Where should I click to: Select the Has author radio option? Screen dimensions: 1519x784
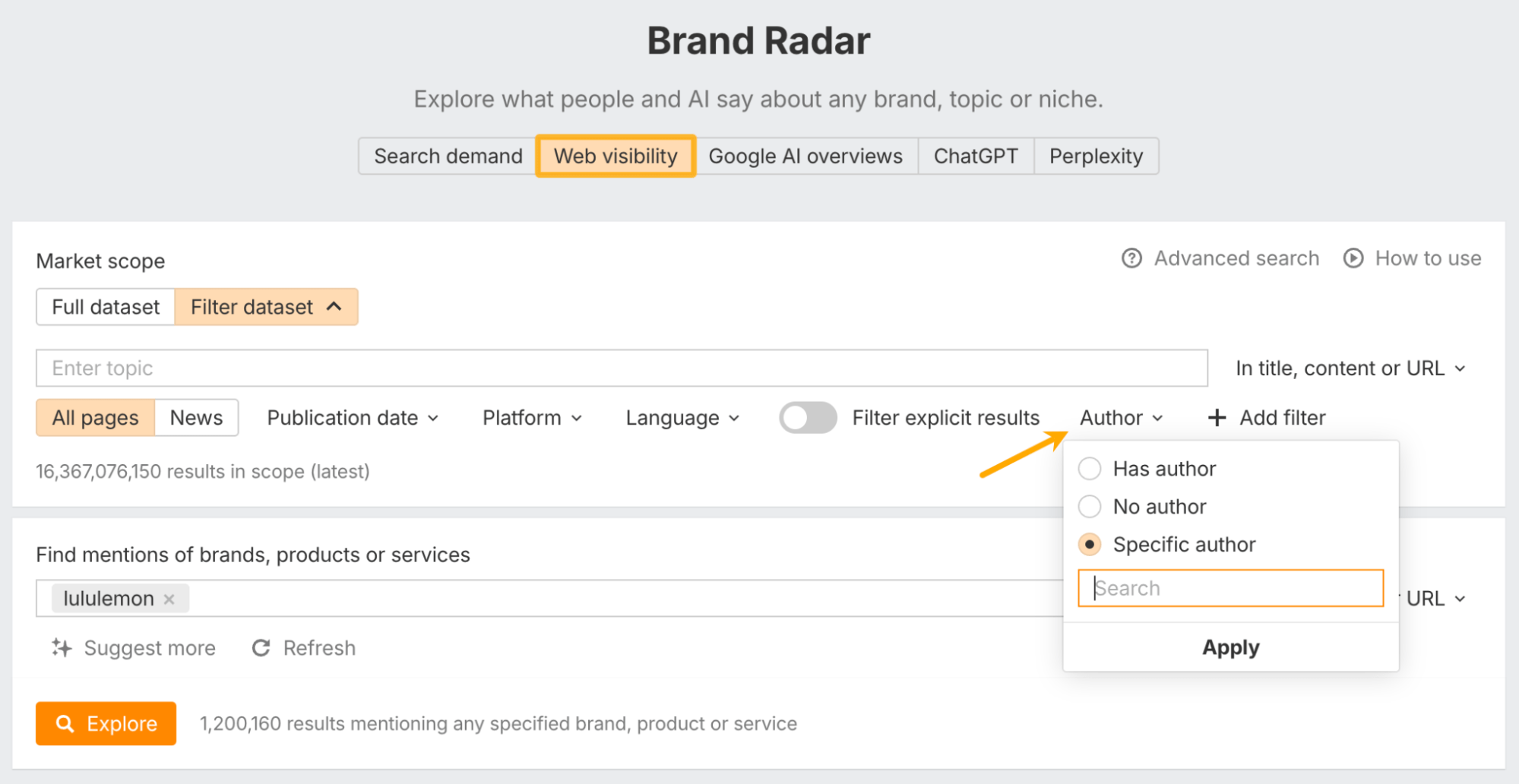pyautogui.click(x=1090, y=469)
